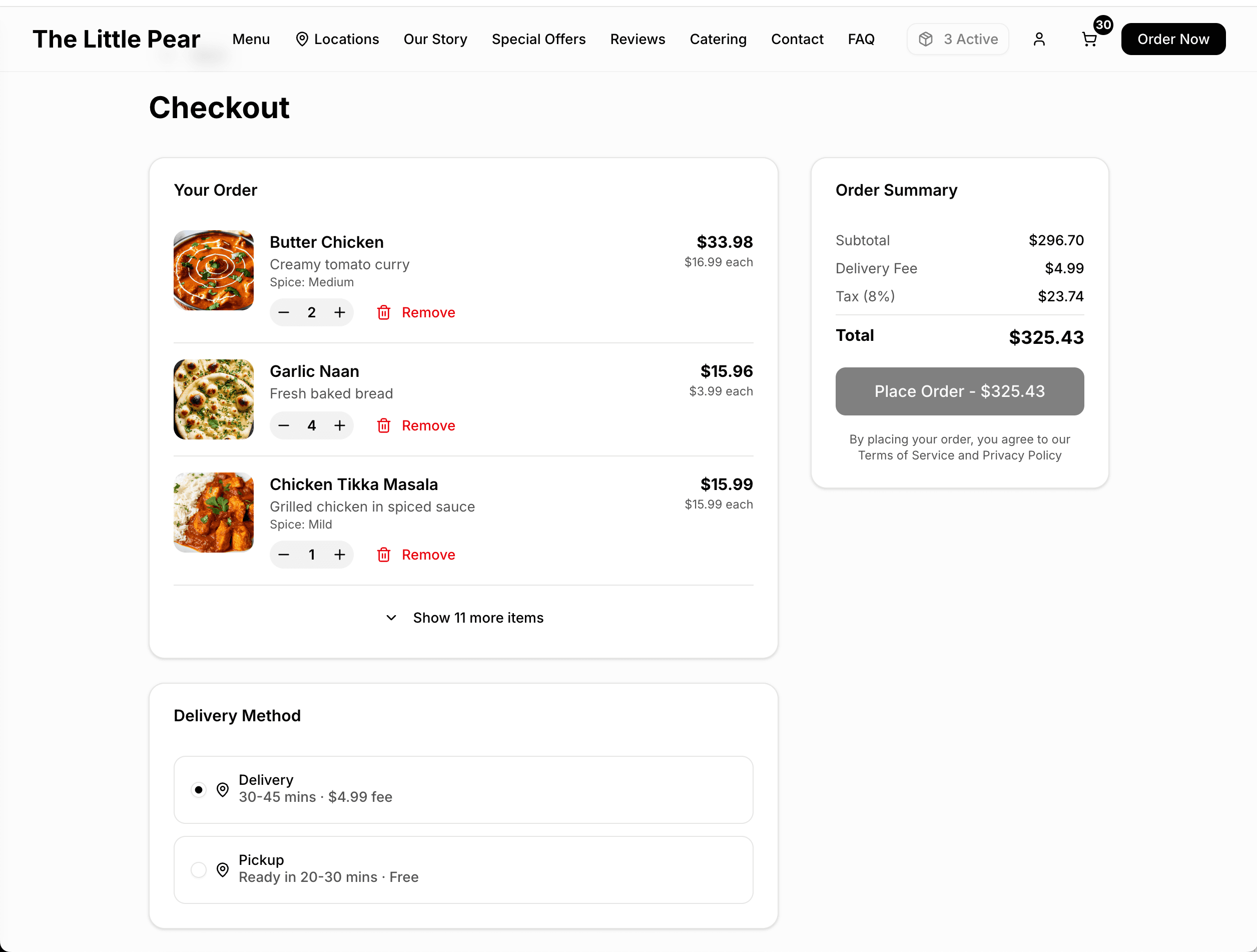Image resolution: width=1257 pixels, height=952 pixels.
Task: Go to the Catering page
Action: click(x=718, y=39)
